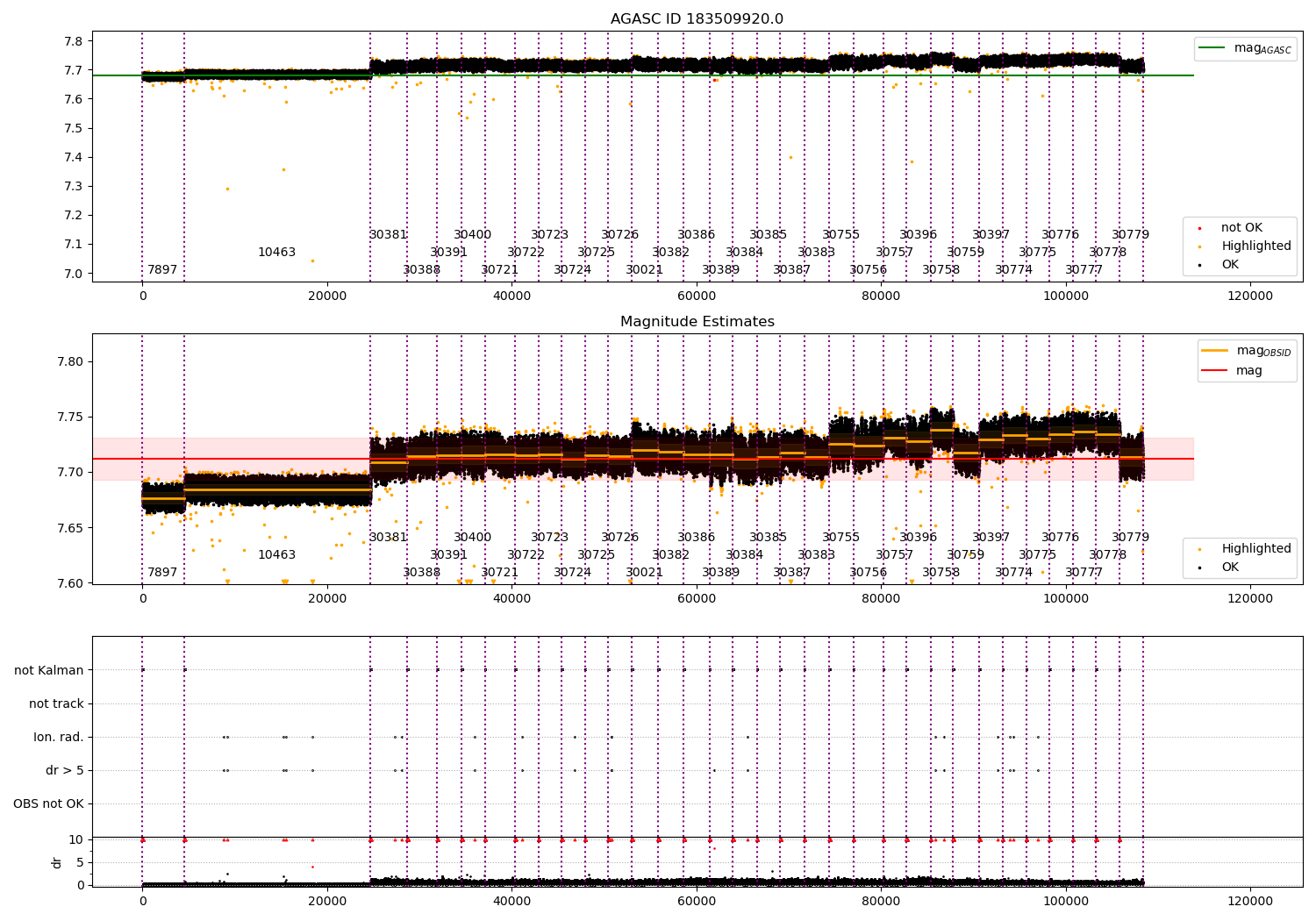Click the 7.8 tick on the top plot
Screen dimensions: 1316x921
74,41
